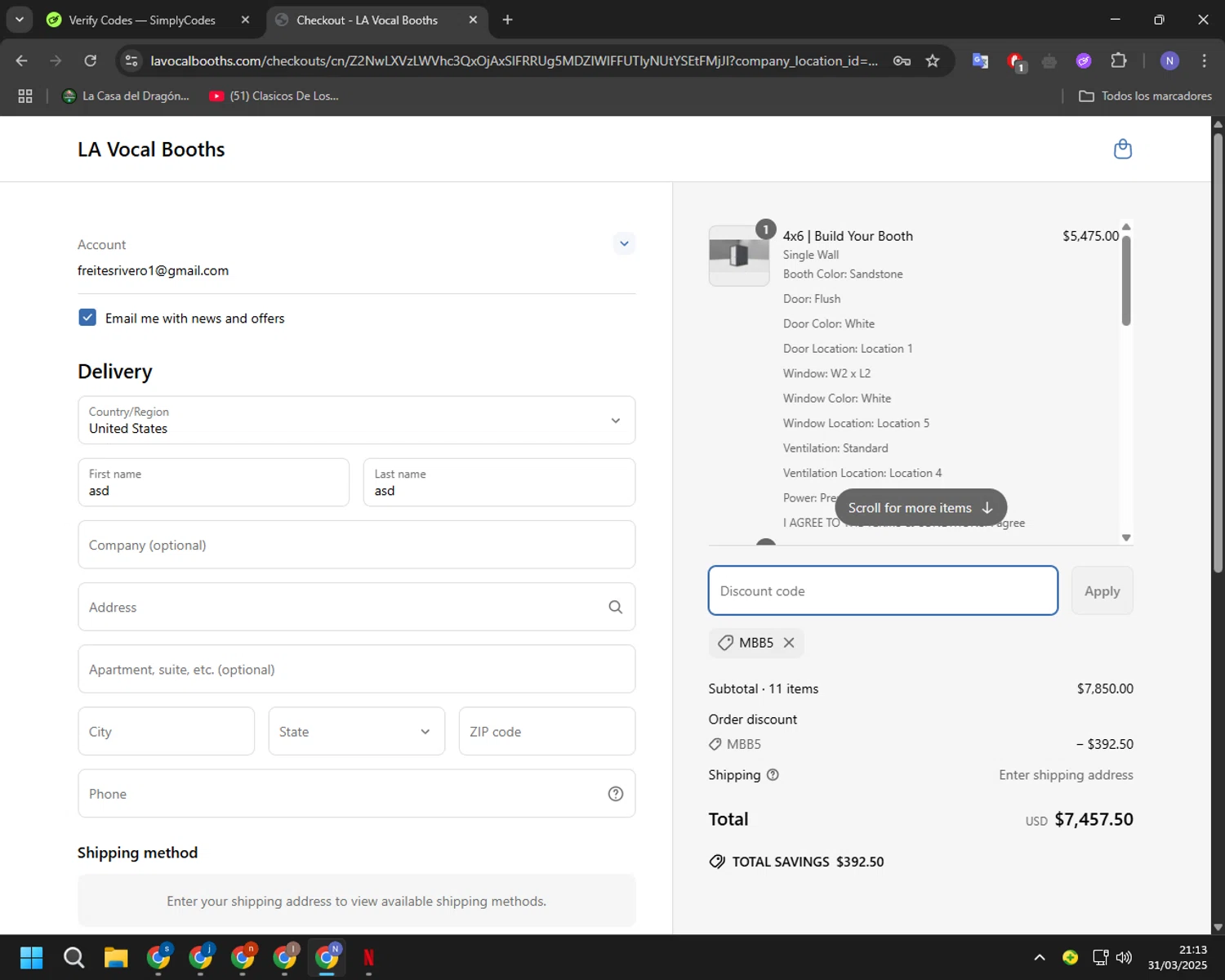Close the Verify Codes — SimplyCodes tab
Image resolution: width=1225 pixels, height=980 pixels.
[245, 20]
